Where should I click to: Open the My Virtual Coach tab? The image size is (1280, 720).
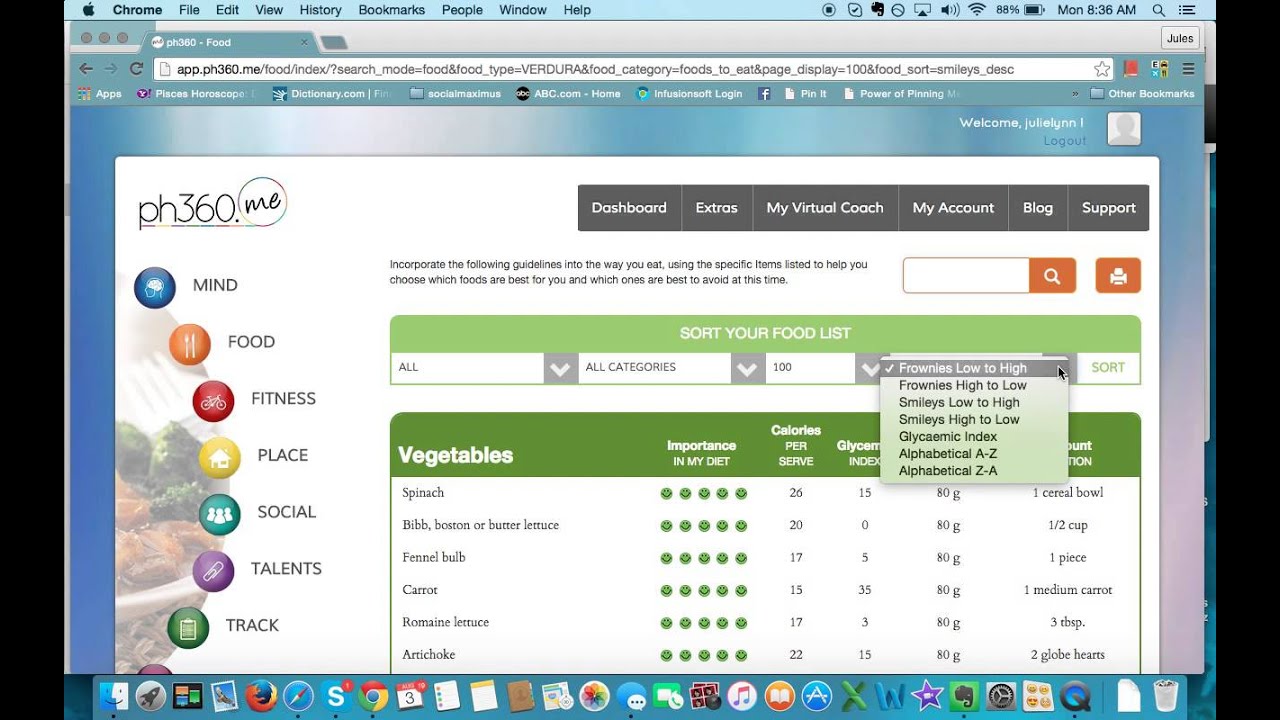tap(825, 208)
